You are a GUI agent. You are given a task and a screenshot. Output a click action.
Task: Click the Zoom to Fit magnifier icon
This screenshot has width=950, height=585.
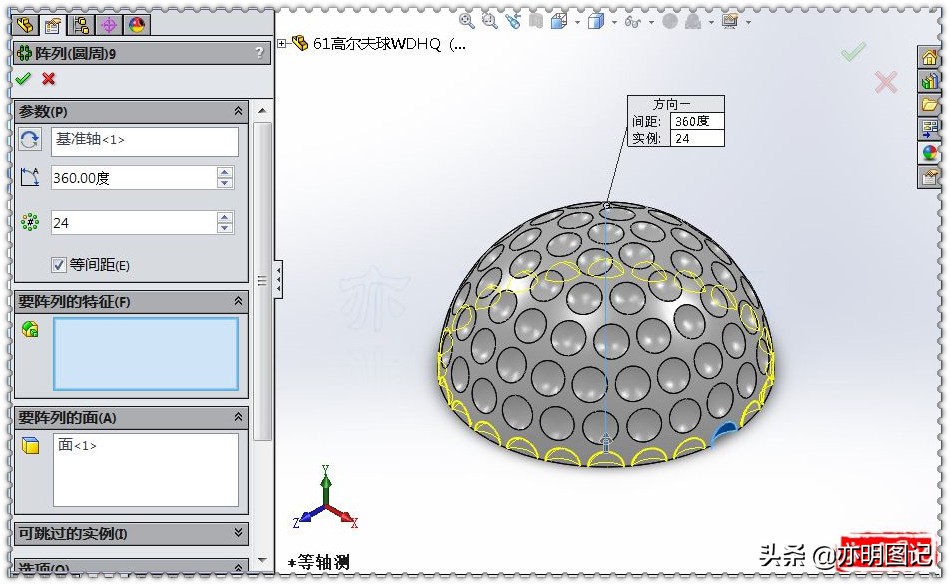466,21
